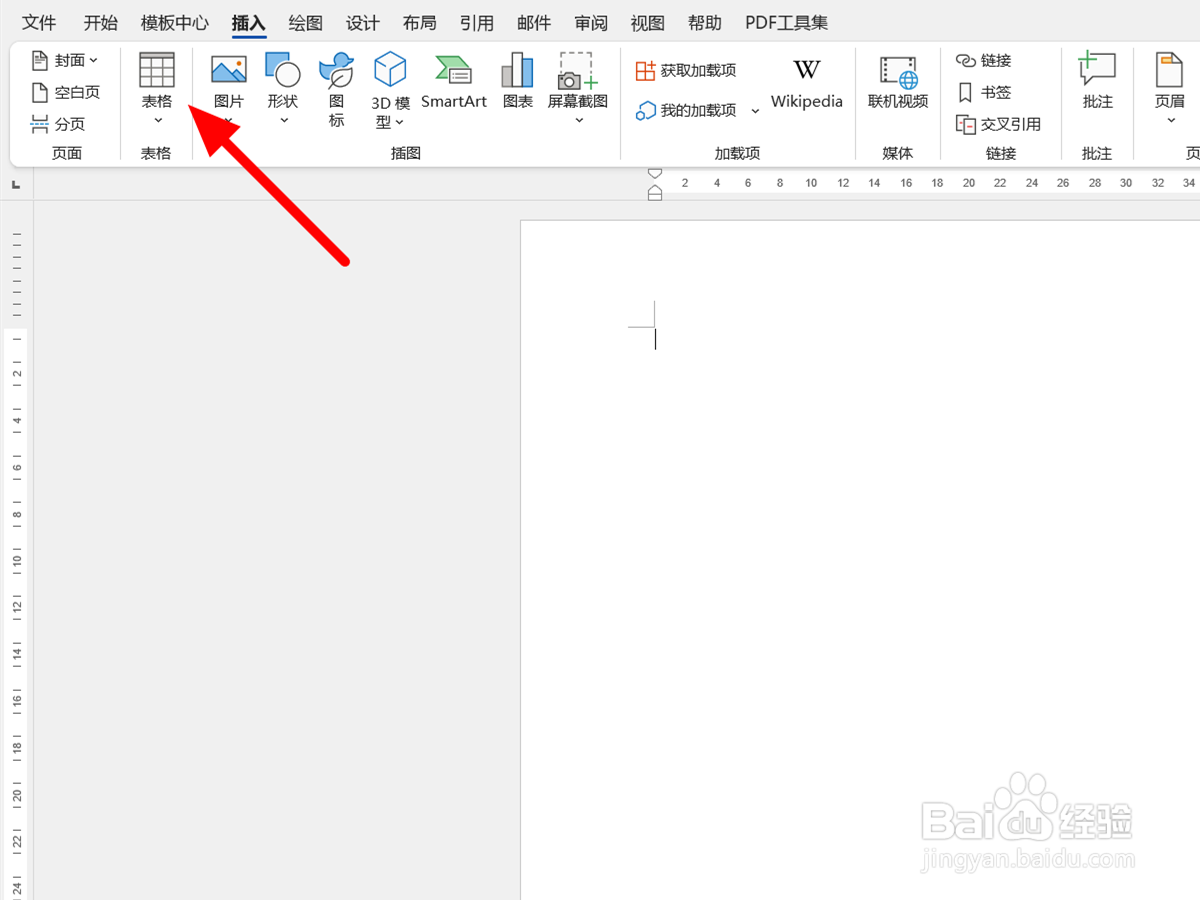
Task: Open the Icons (图标) gallery
Action: click(x=336, y=88)
